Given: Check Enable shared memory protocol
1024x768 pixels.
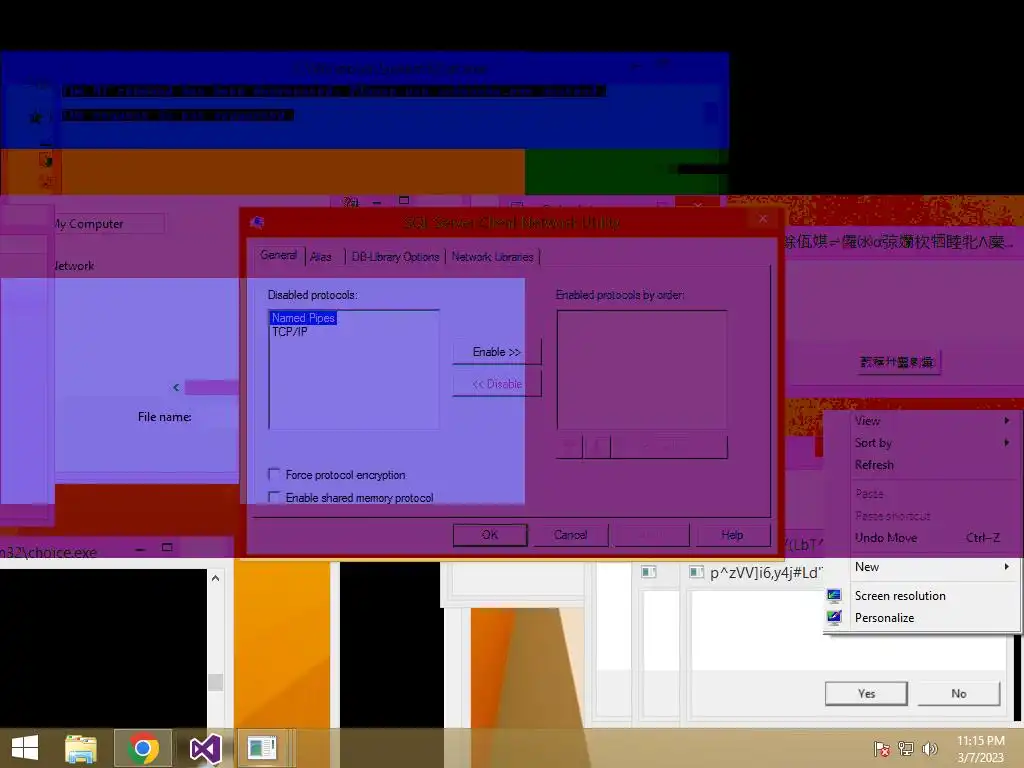Looking at the screenshot, I should [x=274, y=497].
